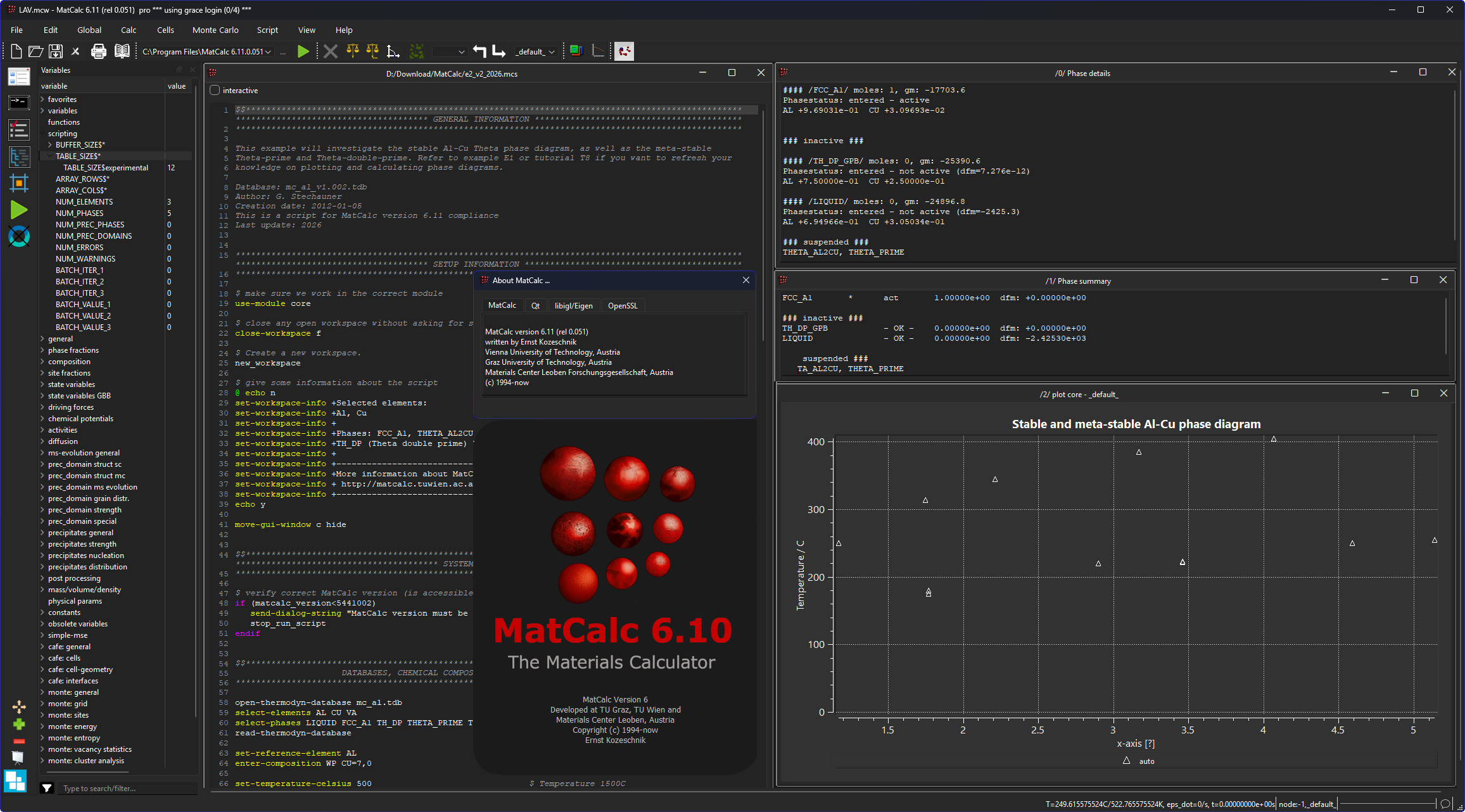Click the red minus remove icon
This screenshot has width=1465, height=812.
[19, 741]
